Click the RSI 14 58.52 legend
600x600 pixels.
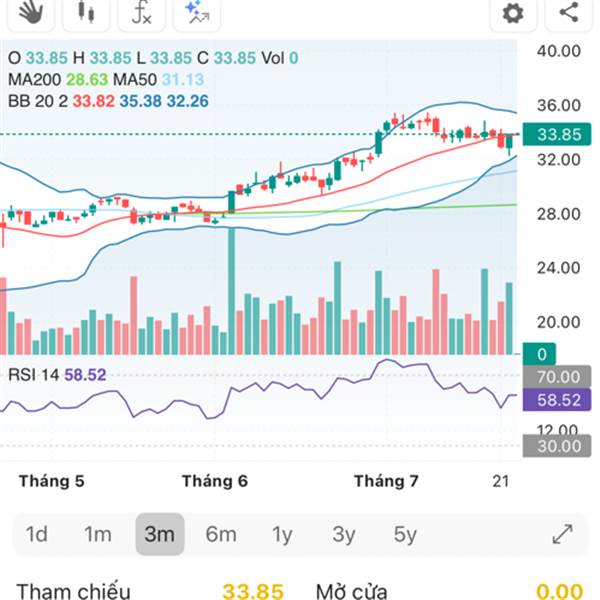click(x=57, y=375)
